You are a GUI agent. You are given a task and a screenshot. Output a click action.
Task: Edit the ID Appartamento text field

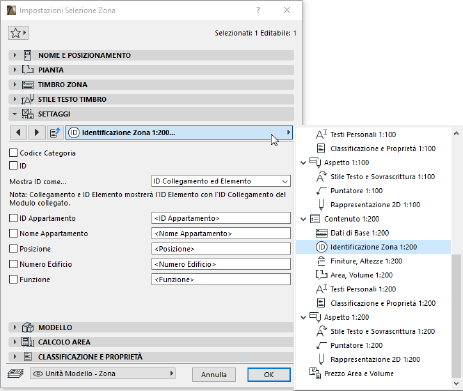point(221,218)
